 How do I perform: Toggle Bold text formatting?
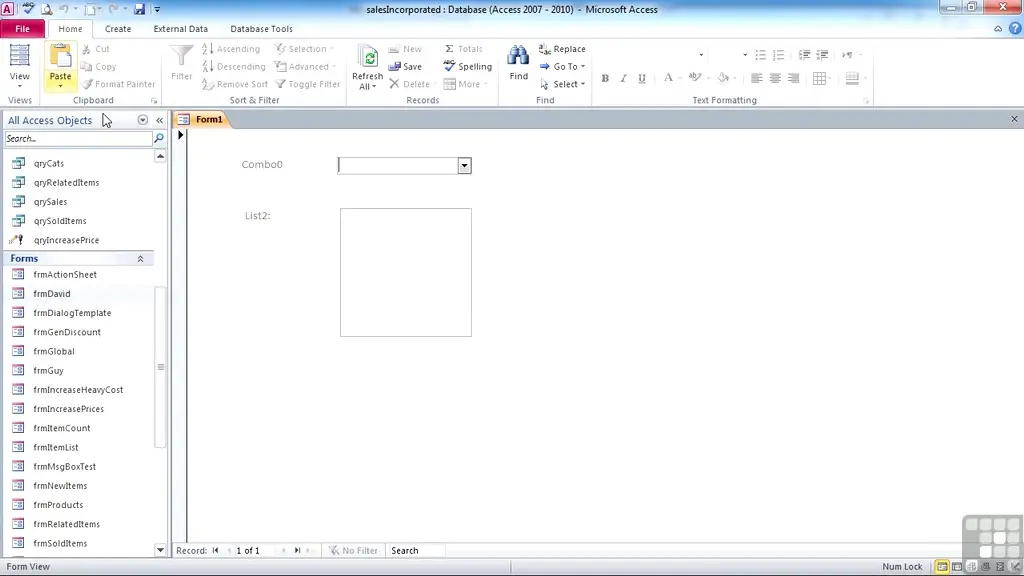pos(605,78)
